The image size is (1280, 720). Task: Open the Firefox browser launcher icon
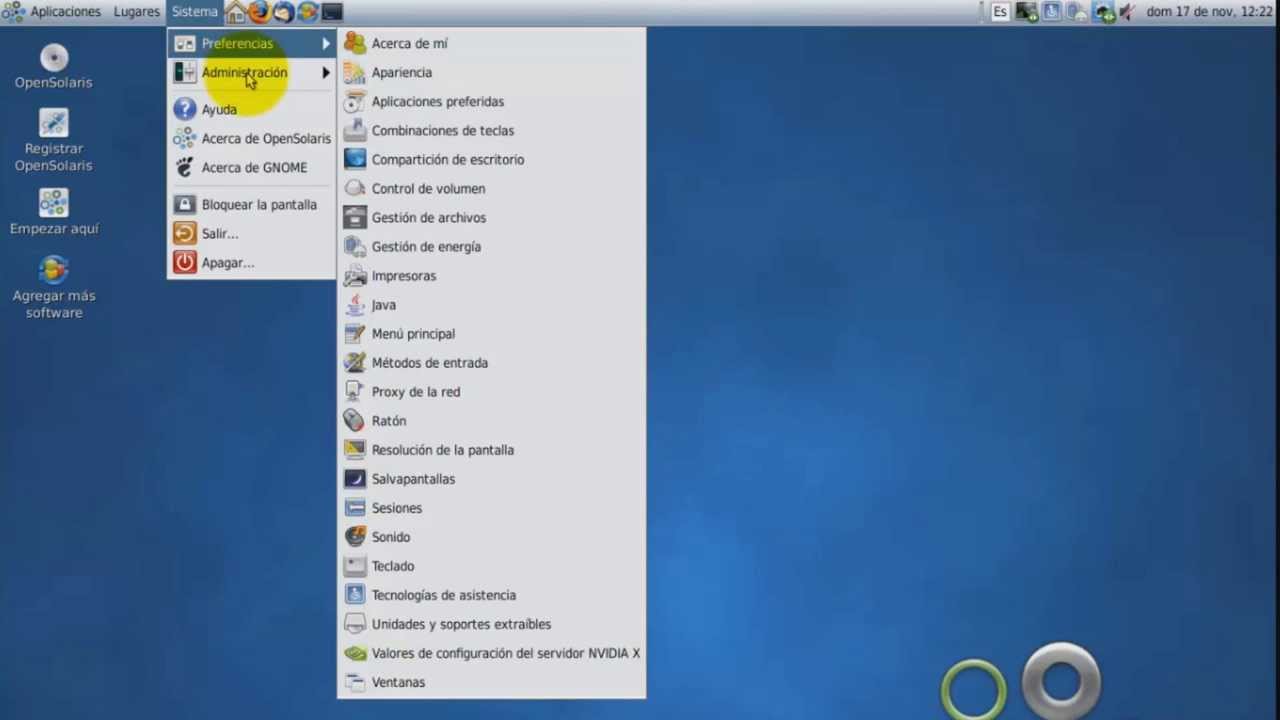coord(259,12)
